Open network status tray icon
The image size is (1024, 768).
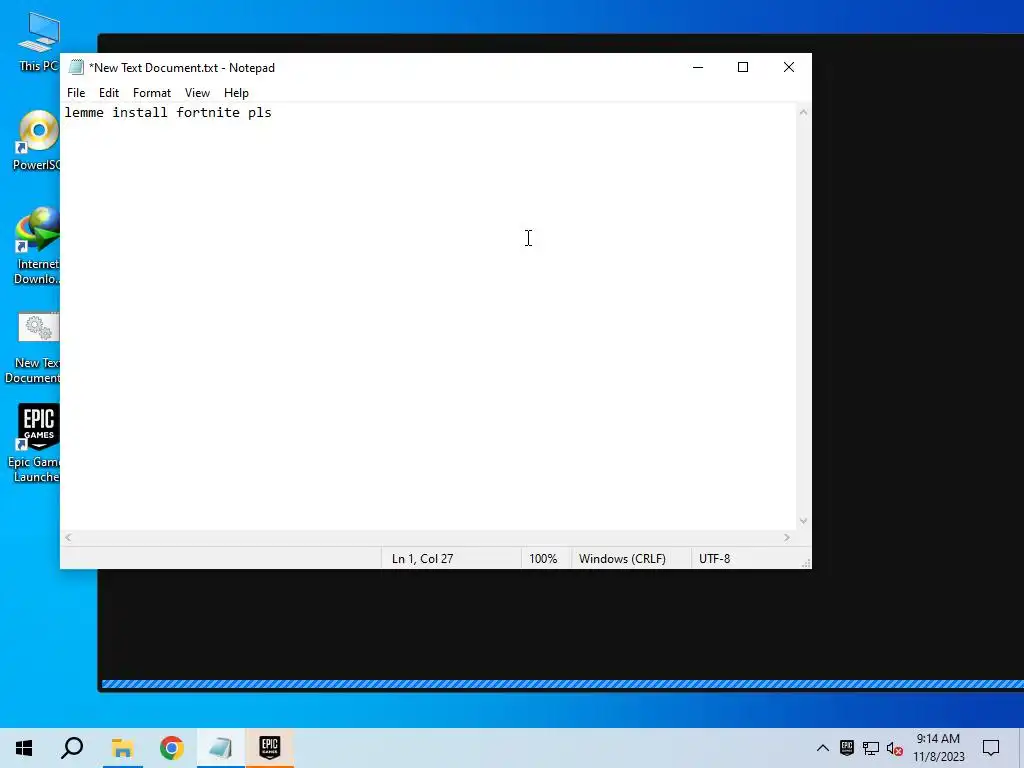(871, 748)
